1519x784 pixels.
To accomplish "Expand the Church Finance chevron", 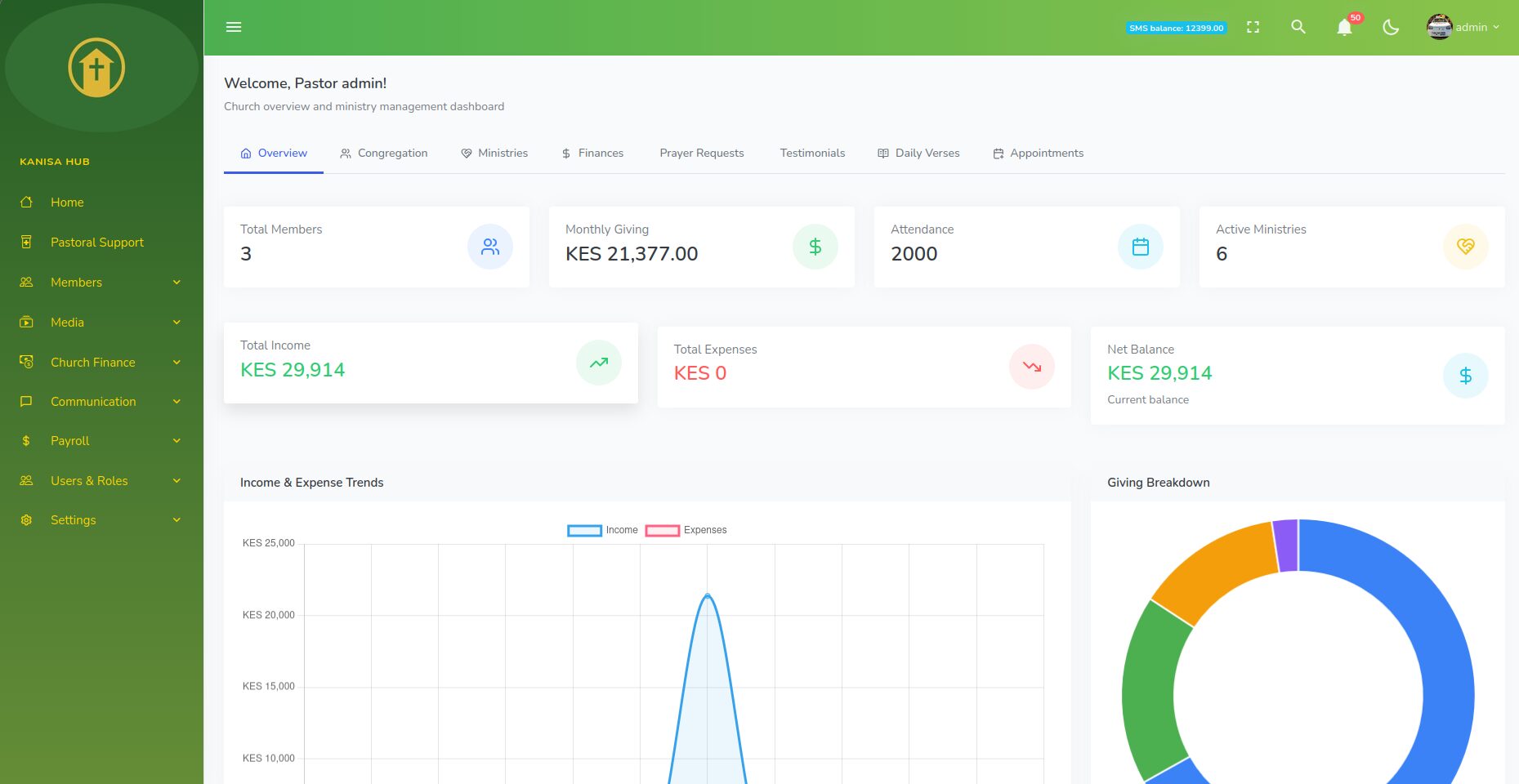I will click(176, 362).
